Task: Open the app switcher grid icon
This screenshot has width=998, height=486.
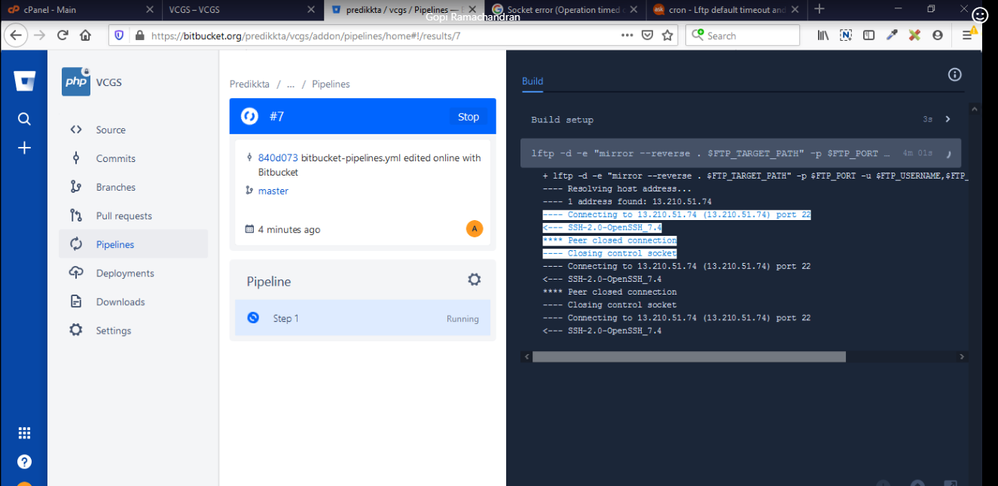Action: coord(24,433)
